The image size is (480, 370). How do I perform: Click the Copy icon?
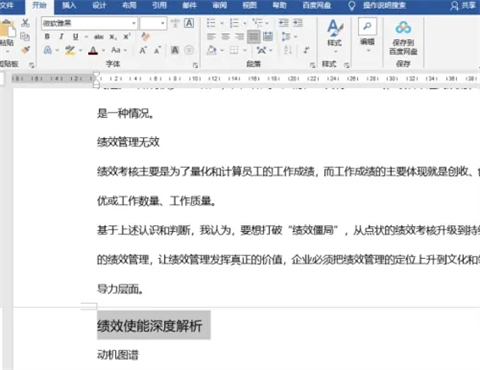coord(25,36)
